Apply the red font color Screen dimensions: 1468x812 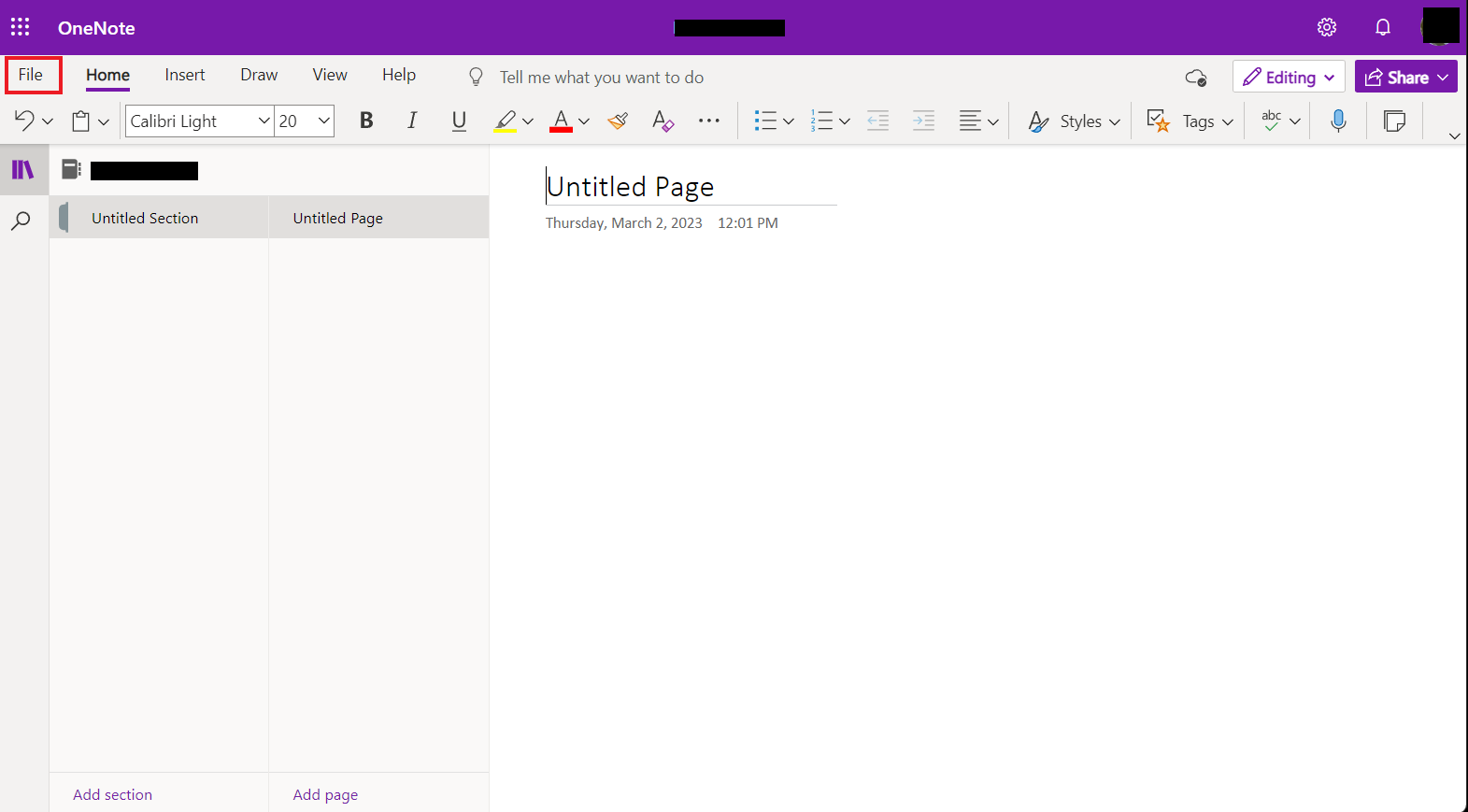click(561, 121)
